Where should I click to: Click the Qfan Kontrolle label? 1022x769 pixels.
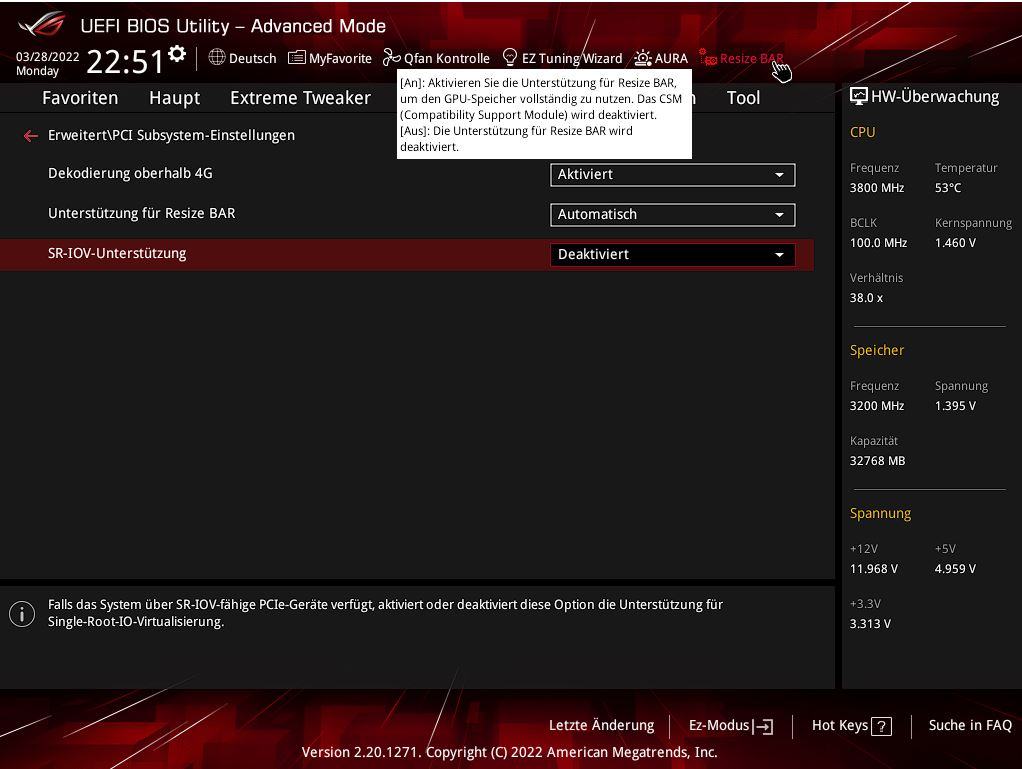tap(446, 59)
